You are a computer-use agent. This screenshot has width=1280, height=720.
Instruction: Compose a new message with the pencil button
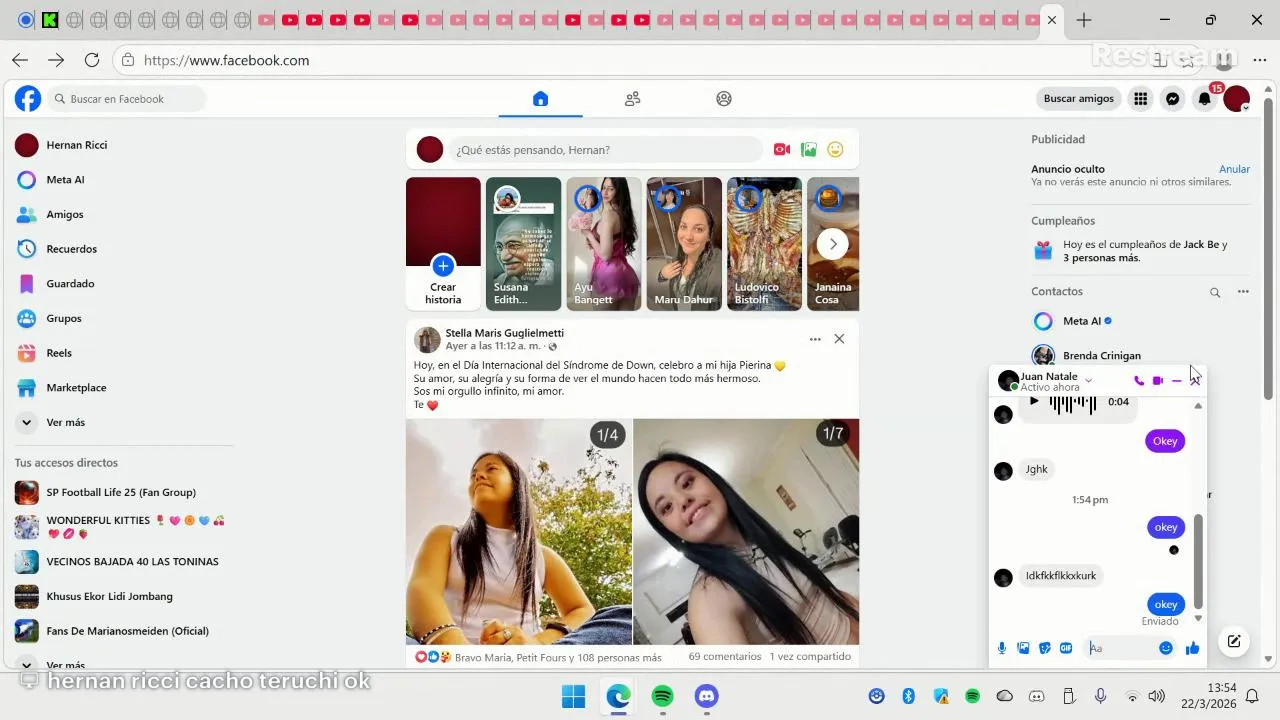pos(1234,642)
